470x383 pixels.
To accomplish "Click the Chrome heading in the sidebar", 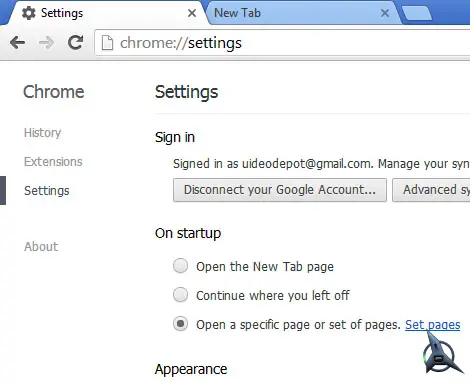I will pyautogui.click(x=54, y=92).
